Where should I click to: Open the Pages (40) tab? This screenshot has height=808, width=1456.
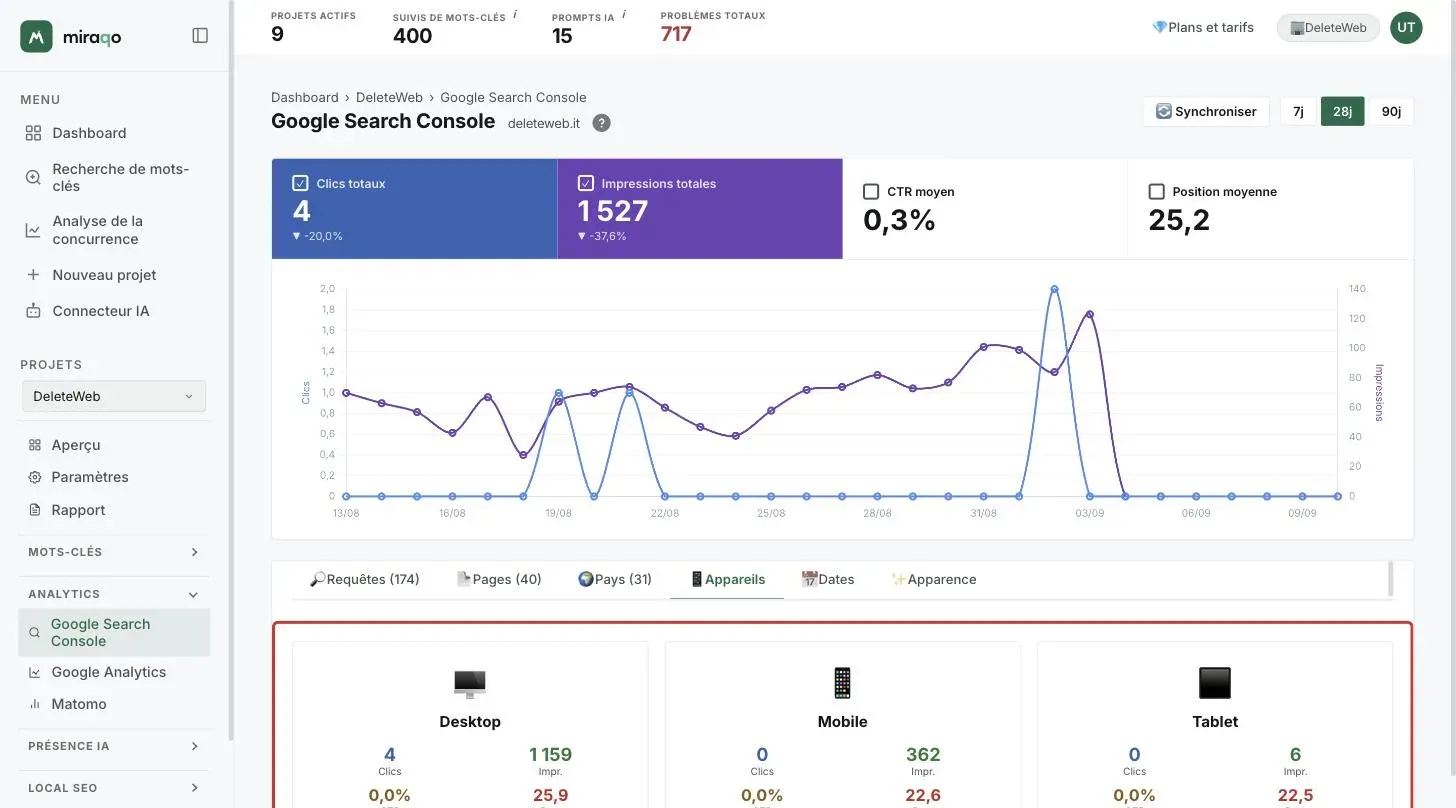498,579
